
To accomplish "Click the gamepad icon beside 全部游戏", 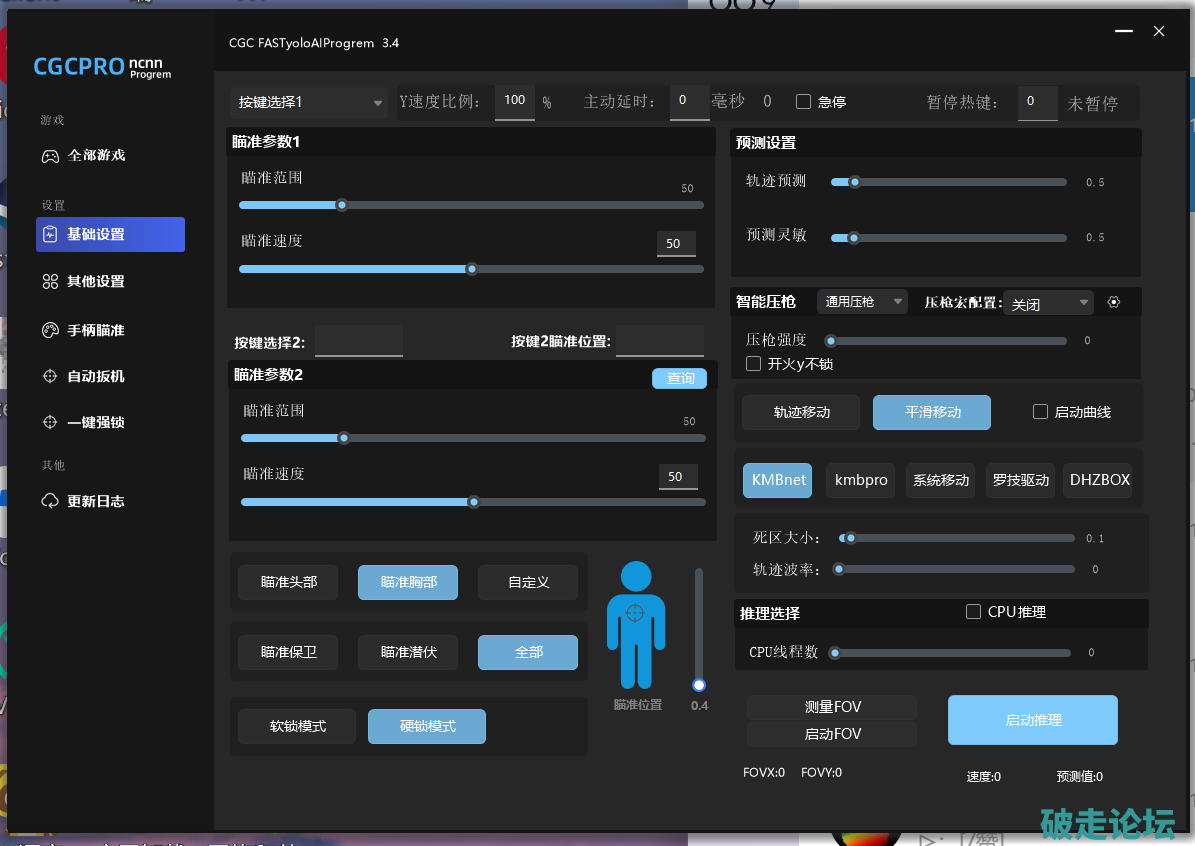I will point(50,156).
